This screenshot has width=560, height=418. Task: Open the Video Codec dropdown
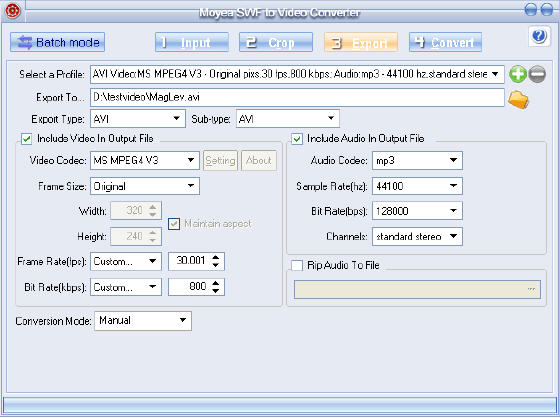[145, 160]
